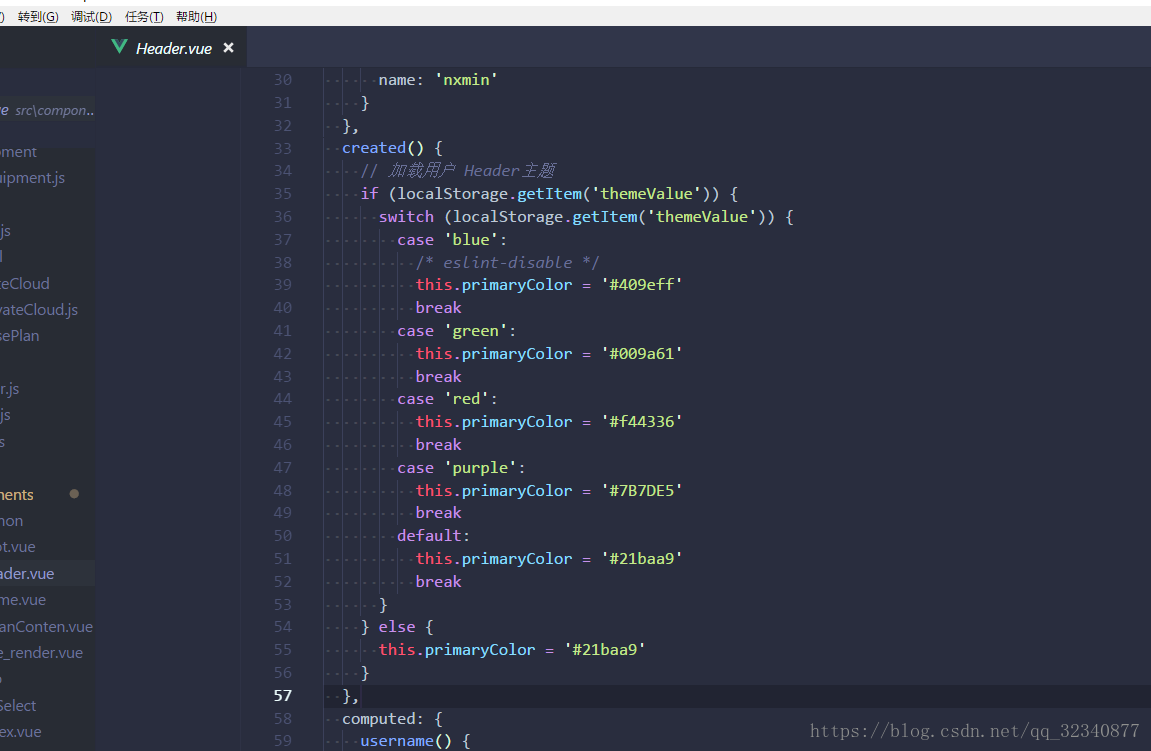
Task: Click the '#009a61' color string
Action: 642,354
